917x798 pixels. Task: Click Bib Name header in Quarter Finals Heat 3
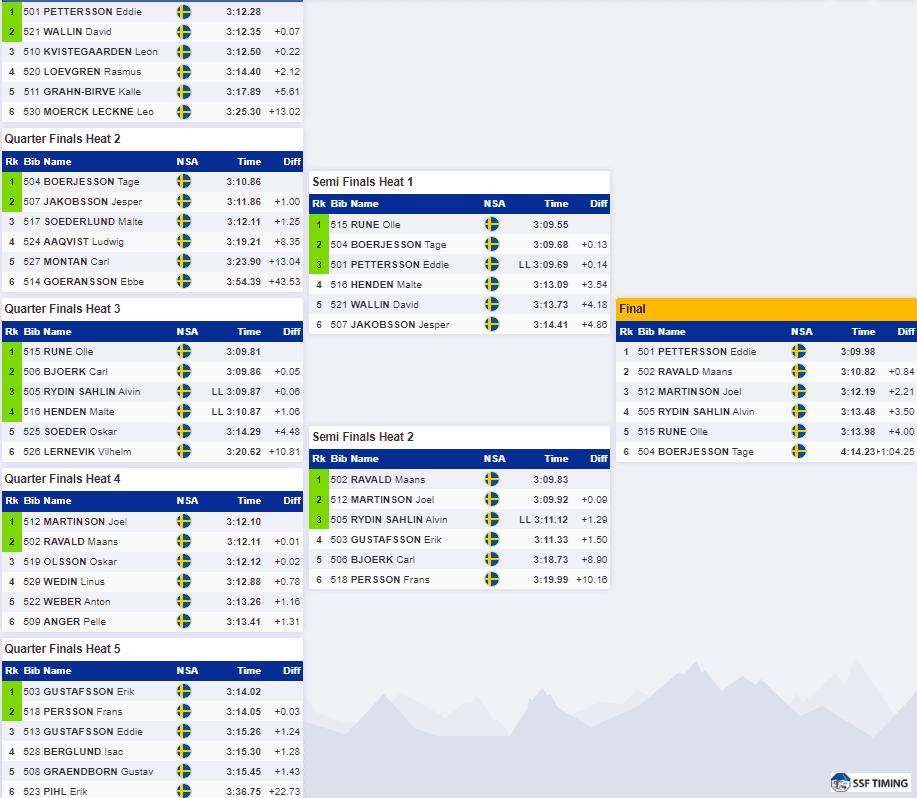click(x=47, y=331)
